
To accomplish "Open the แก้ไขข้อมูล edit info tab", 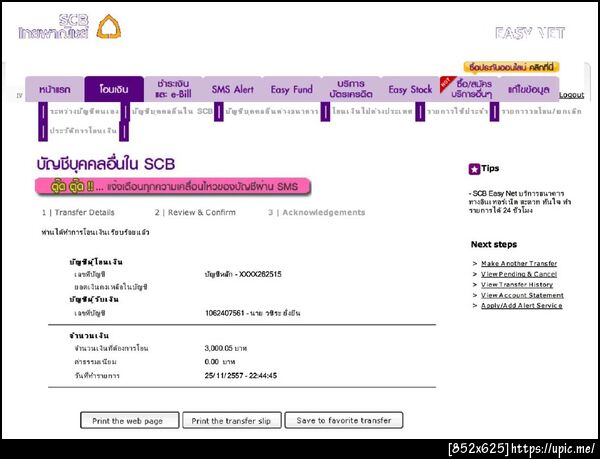I will 529,90.
